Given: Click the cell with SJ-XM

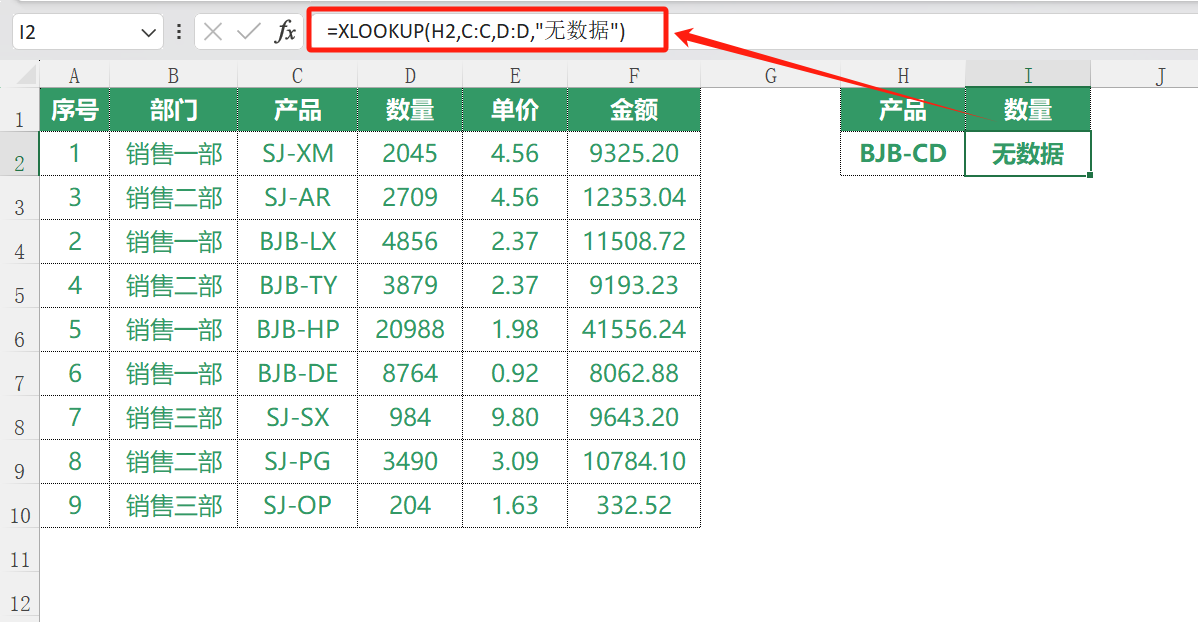Looking at the screenshot, I should tap(297, 154).
